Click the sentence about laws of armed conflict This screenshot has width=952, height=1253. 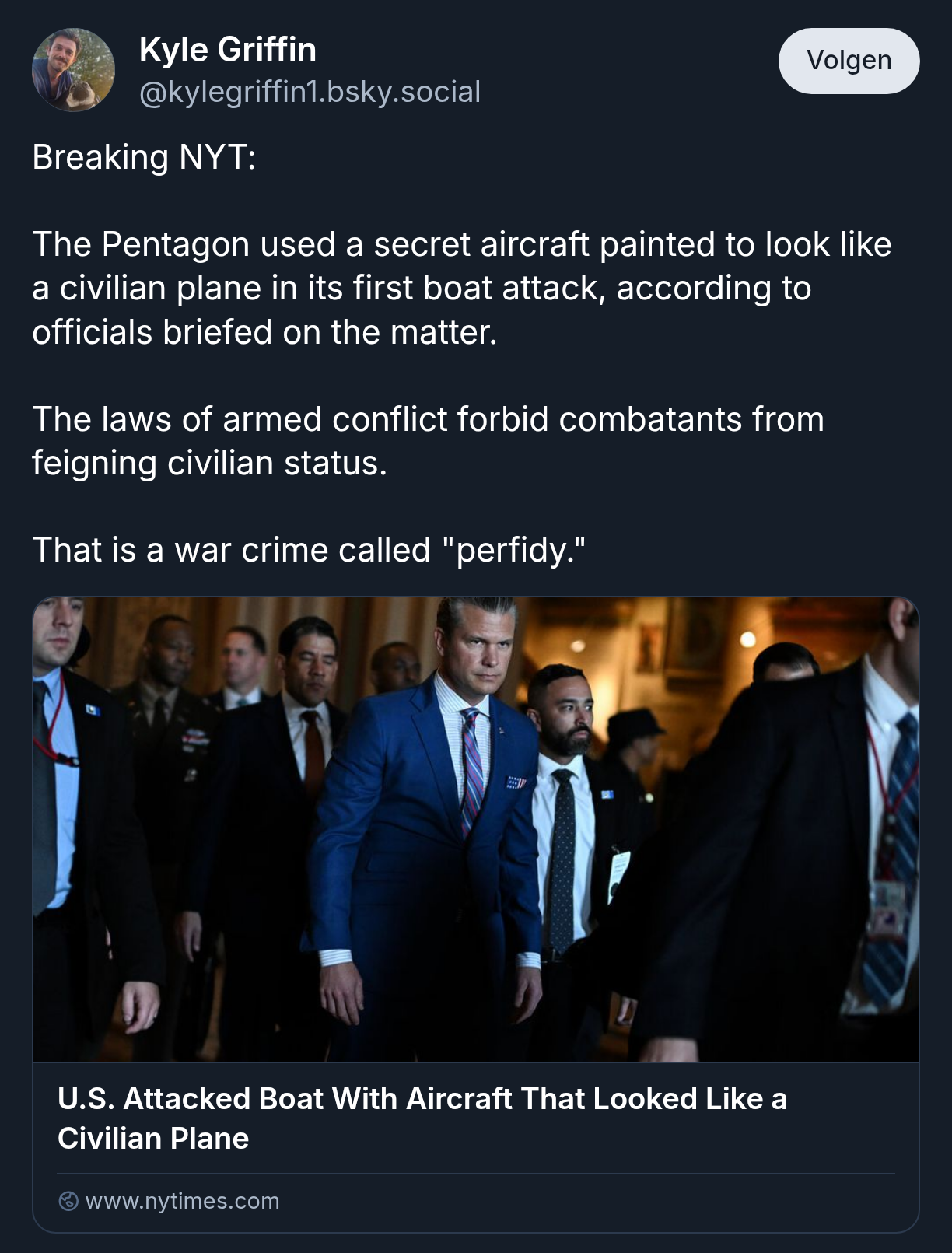point(428,441)
